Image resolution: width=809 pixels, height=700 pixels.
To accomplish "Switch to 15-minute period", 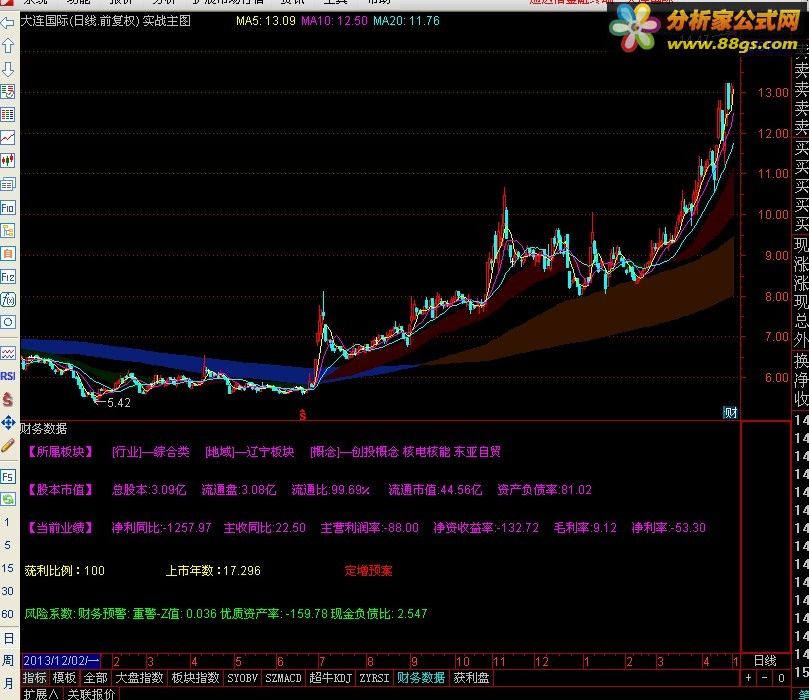I will coord(7,568).
